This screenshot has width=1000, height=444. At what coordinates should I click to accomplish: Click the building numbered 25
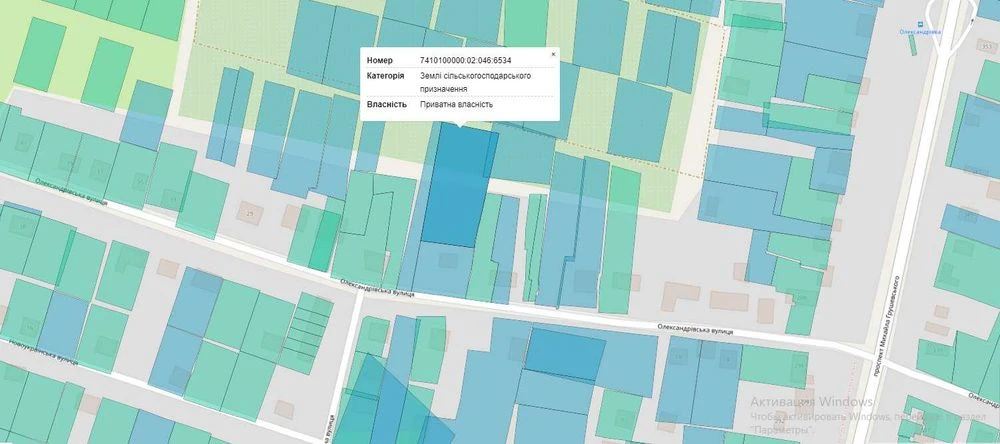(249, 213)
